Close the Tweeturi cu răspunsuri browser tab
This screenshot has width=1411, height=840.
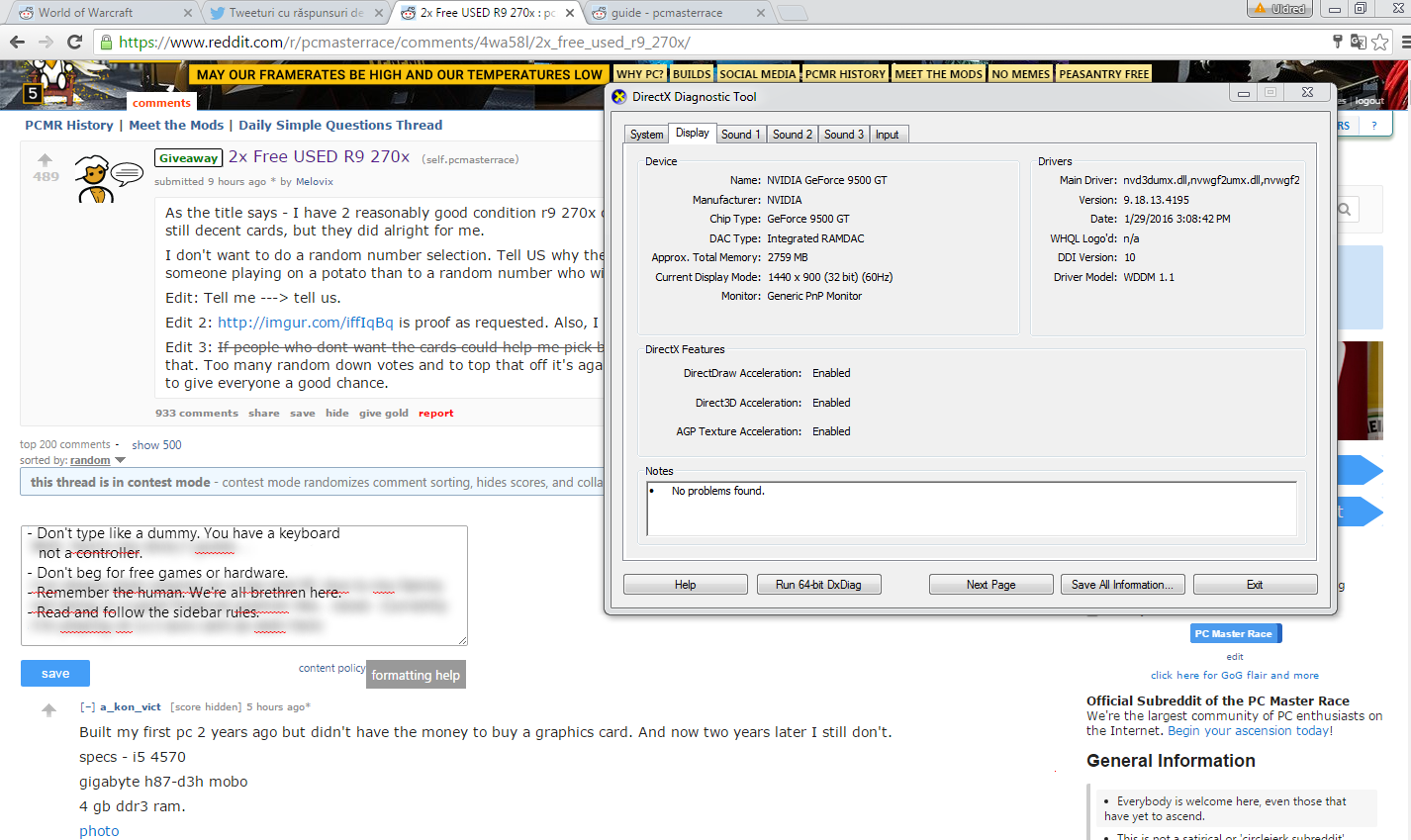(x=379, y=13)
